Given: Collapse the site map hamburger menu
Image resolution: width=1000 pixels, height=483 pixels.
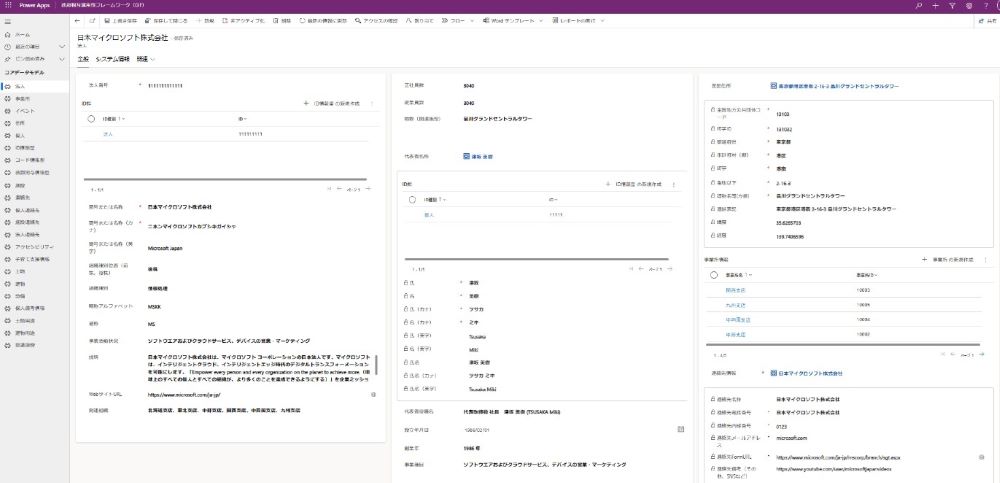Looking at the screenshot, I should point(8,21).
